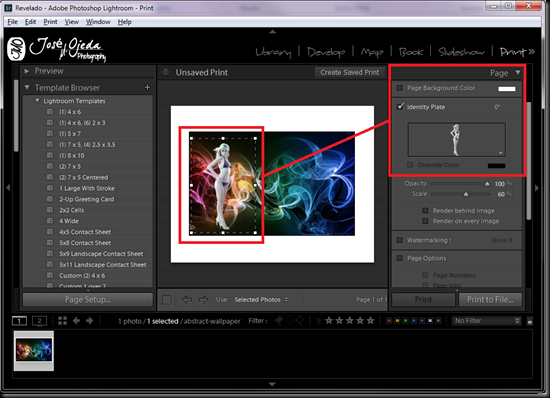Click the Opacity slider handle
The height and width of the screenshot is (398, 550).
click(487, 184)
